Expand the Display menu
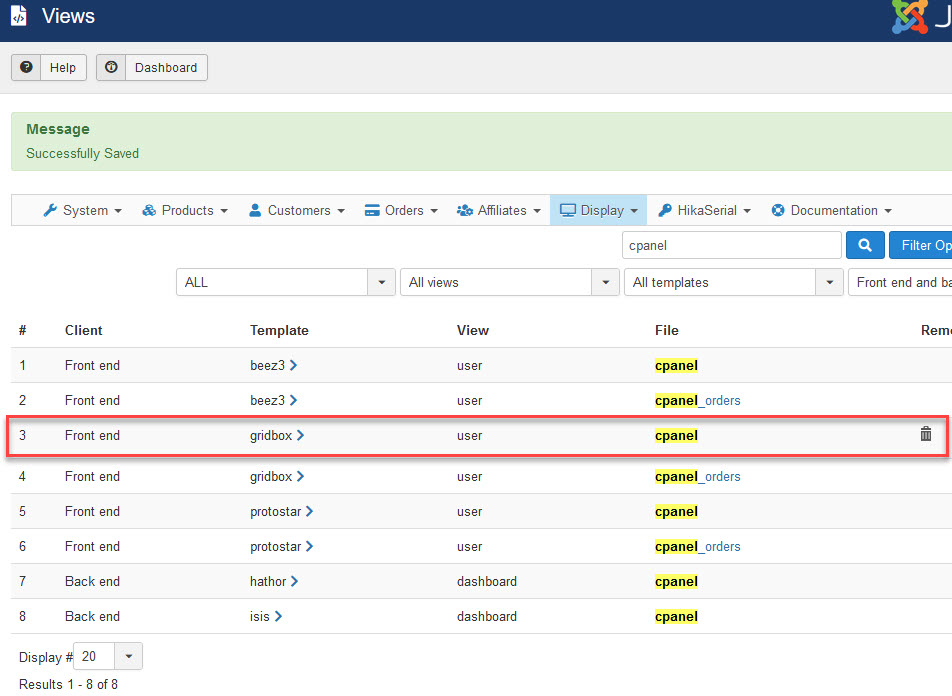 pos(598,211)
